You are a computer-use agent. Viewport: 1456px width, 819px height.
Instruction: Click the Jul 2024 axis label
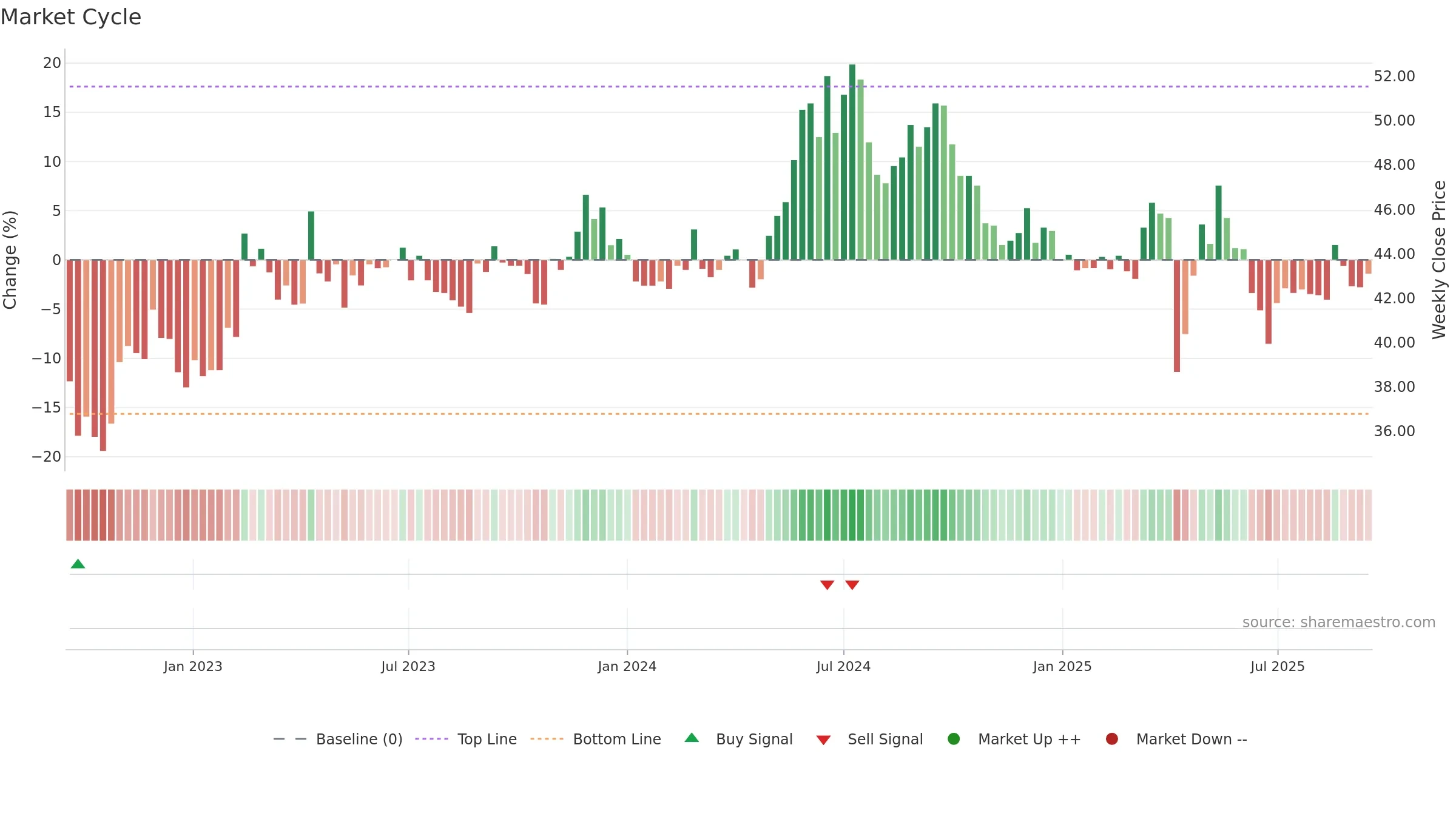pyautogui.click(x=843, y=667)
